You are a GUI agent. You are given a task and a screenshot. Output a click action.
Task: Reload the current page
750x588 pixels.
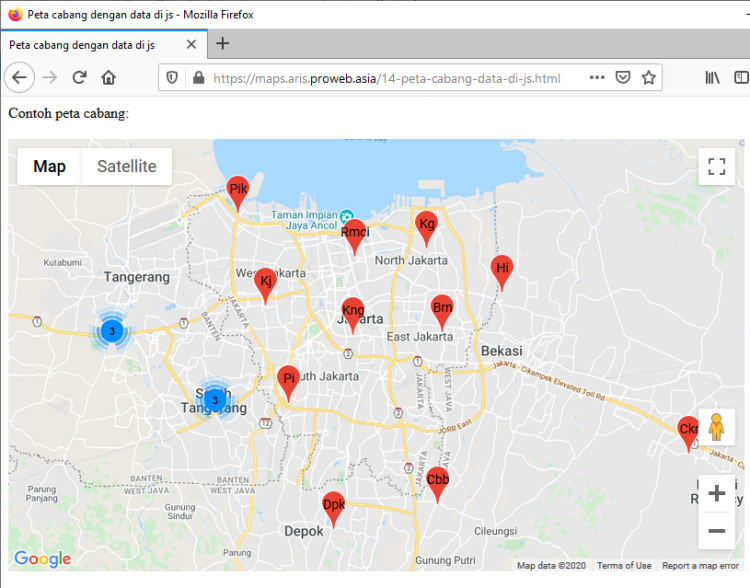(x=79, y=78)
